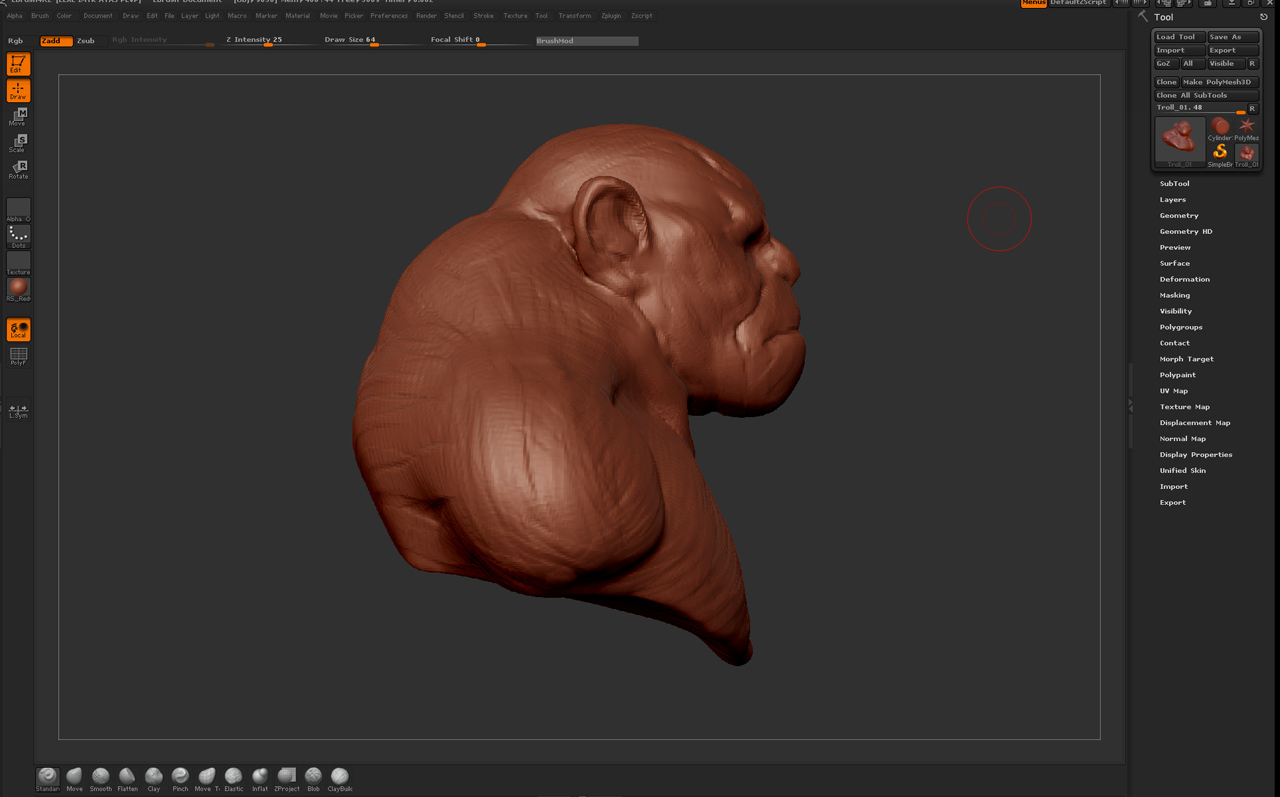The height and width of the screenshot is (797, 1280).
Task: Select the Pinch brush
Action: pyautogui.click(x=180, y=779)
